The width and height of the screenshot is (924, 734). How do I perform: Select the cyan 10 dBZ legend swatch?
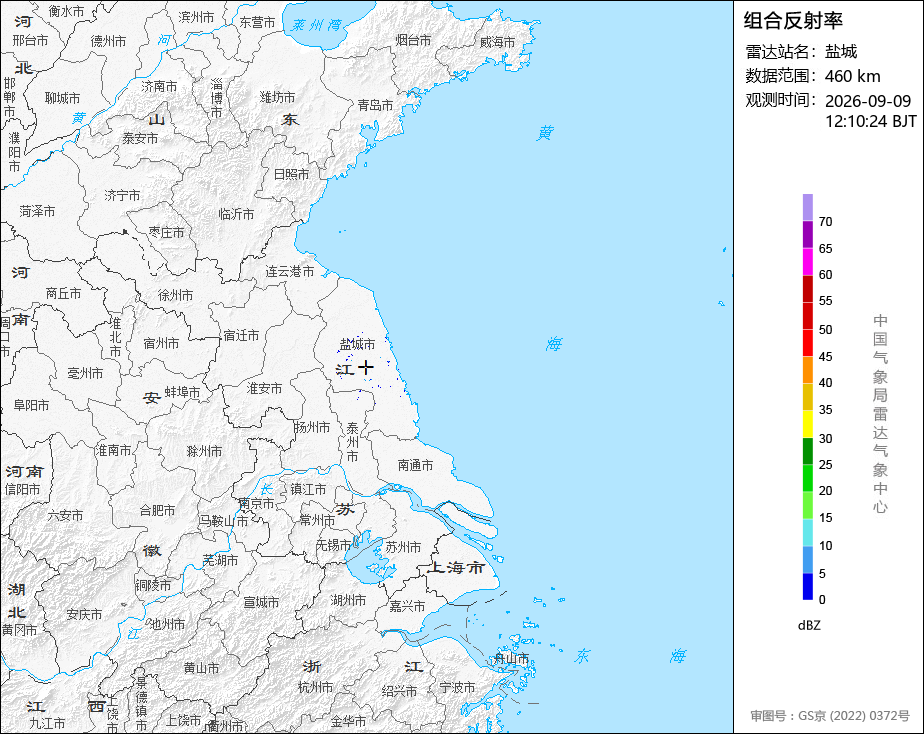pyautogui.click(x=807, y=533)
